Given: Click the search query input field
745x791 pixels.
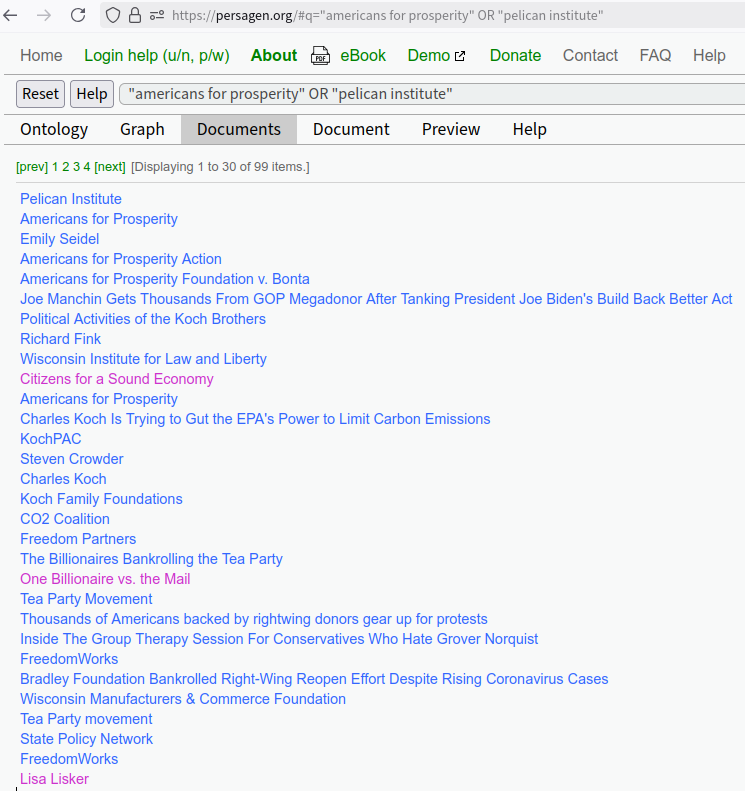Looking at the screenshot, I should pos(432,94).
